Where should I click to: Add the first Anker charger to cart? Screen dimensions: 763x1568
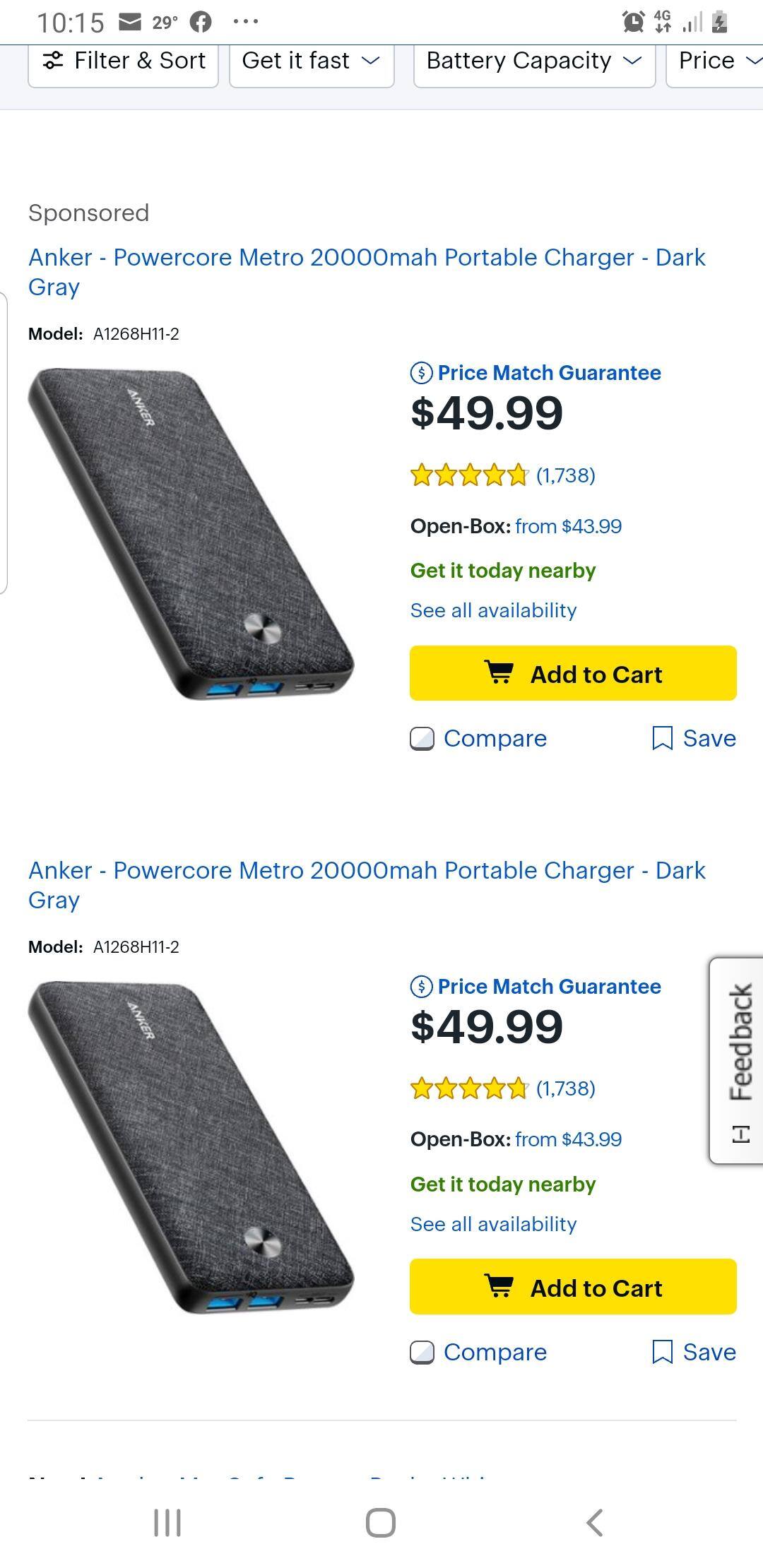pos(572,673)
